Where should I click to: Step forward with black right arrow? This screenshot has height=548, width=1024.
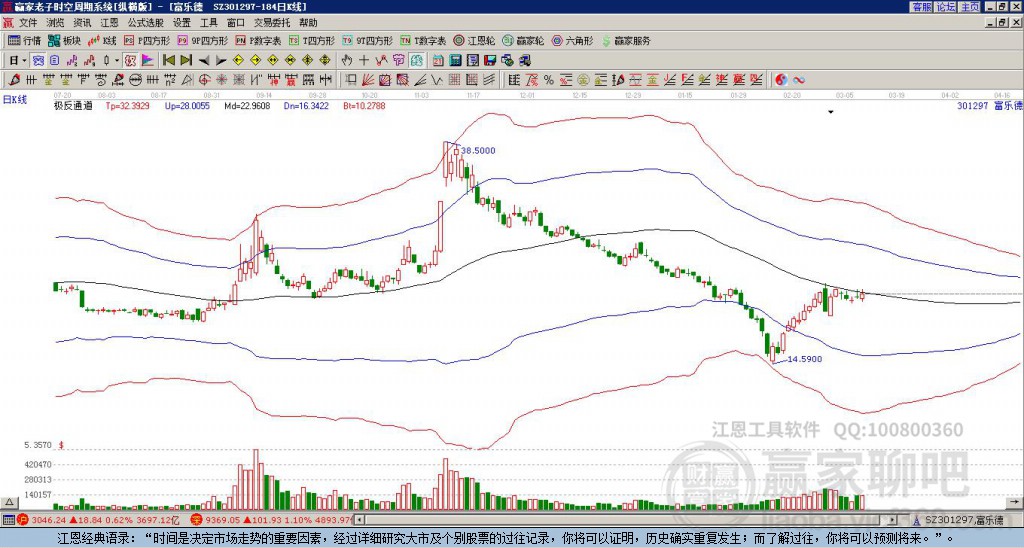point(221,61)
